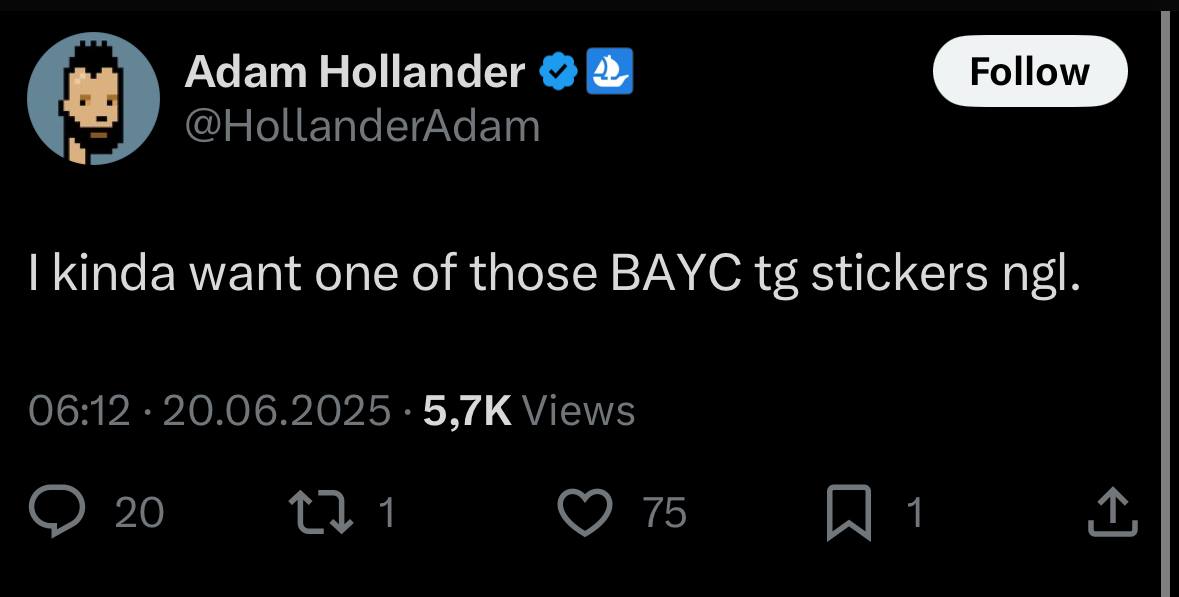Click the repost count of 1
Image resolution: width=1179 pixels, height=597 pixels.
(x=386, y=513)
